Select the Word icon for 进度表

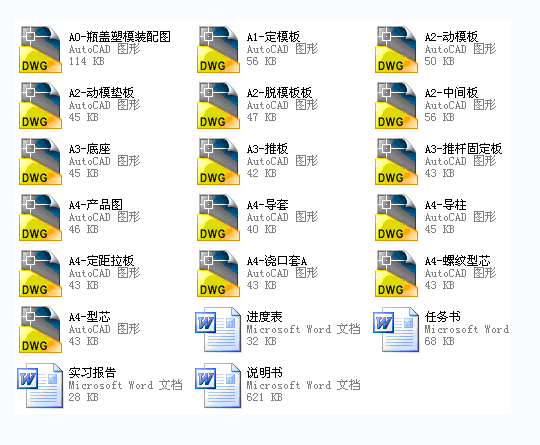pos(218,329)
